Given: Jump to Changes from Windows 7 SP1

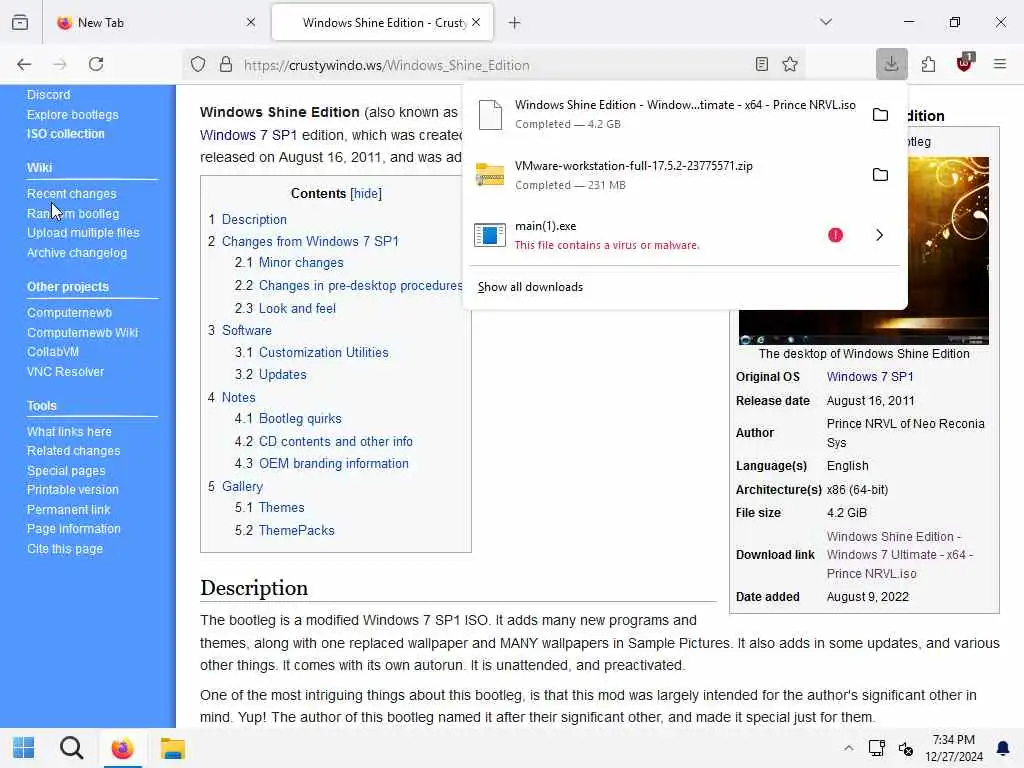Looking at the screenshot, I should [310, 241].
